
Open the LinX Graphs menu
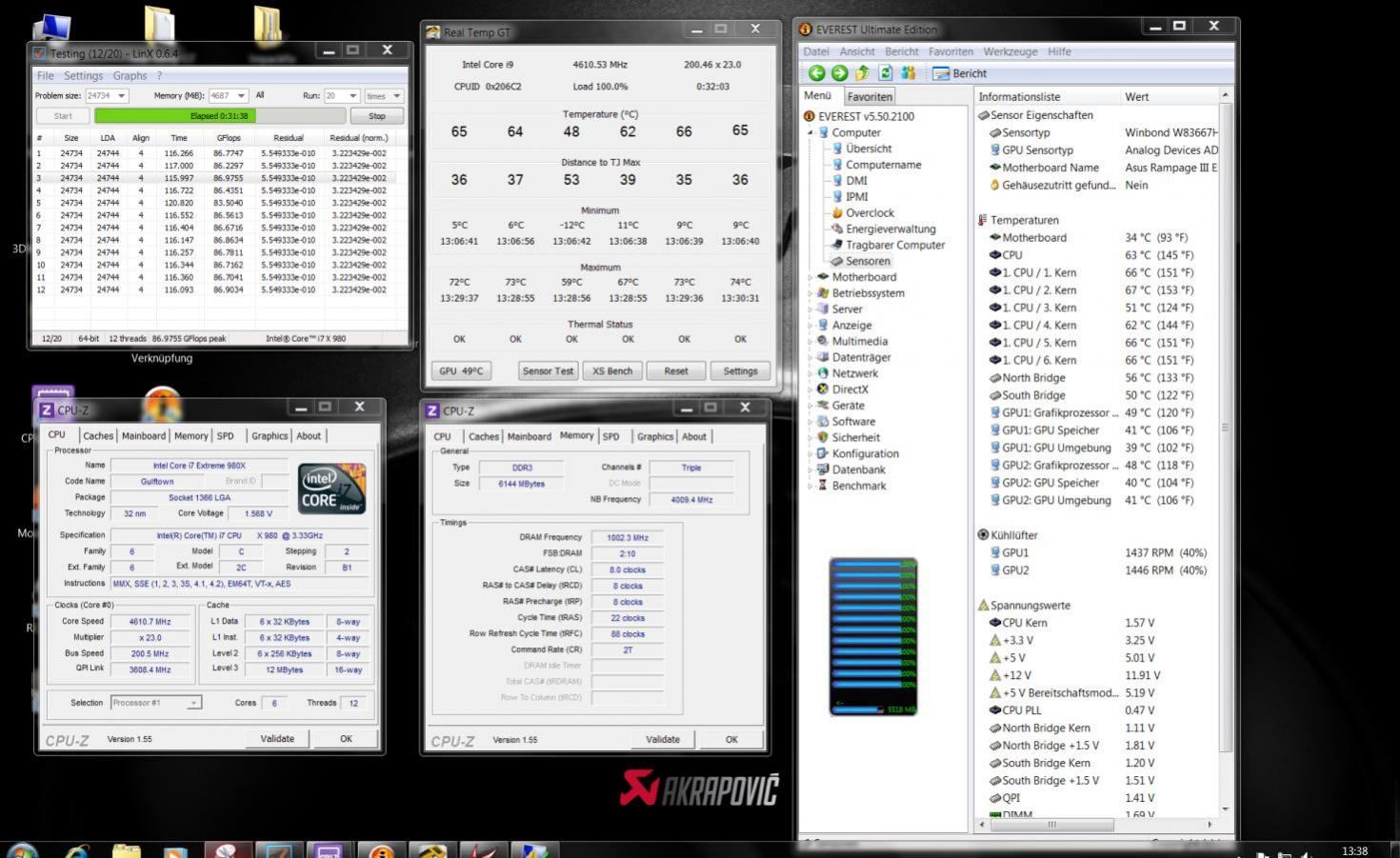130,75
